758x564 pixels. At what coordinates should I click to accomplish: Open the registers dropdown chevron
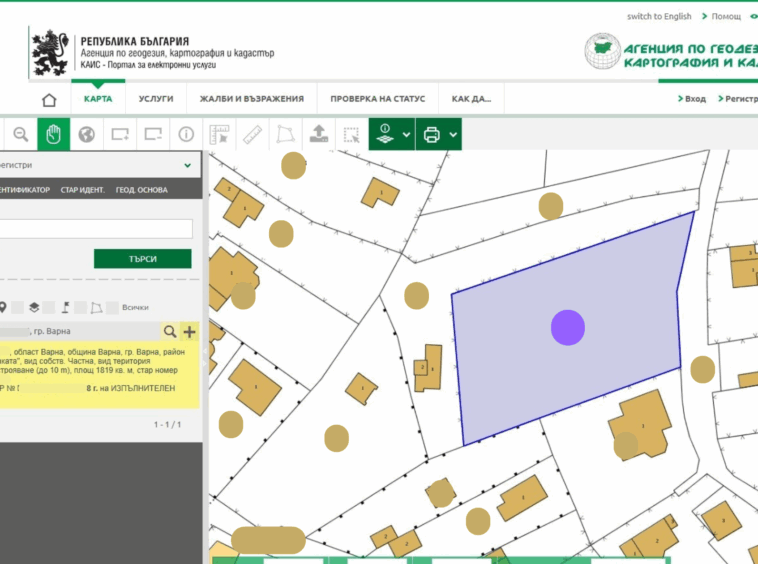tap(188, 165)
